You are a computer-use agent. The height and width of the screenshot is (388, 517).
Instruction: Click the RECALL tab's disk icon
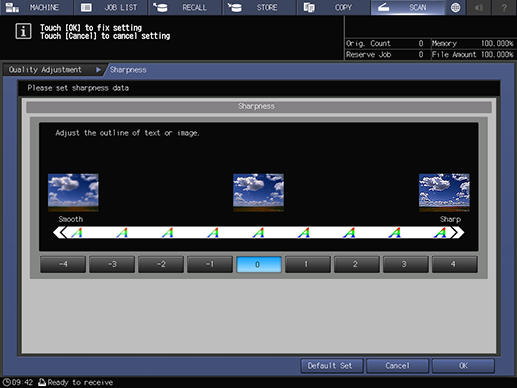(160, 7)
